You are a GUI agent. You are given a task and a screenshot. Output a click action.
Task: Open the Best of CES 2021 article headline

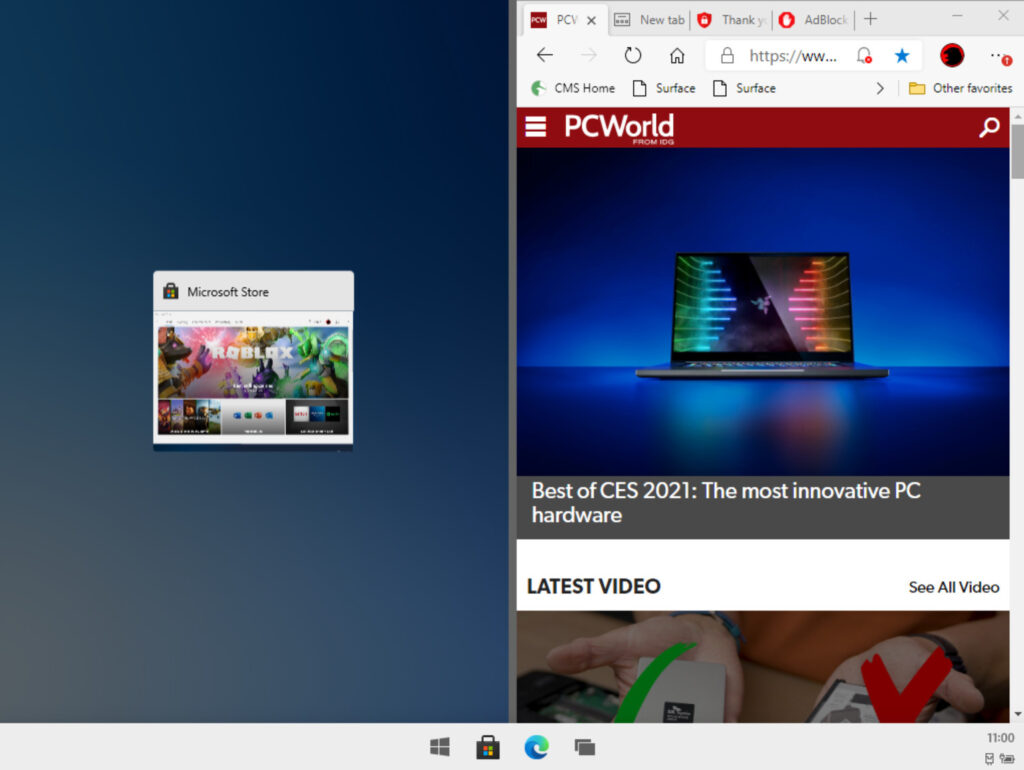click(725, 503)
